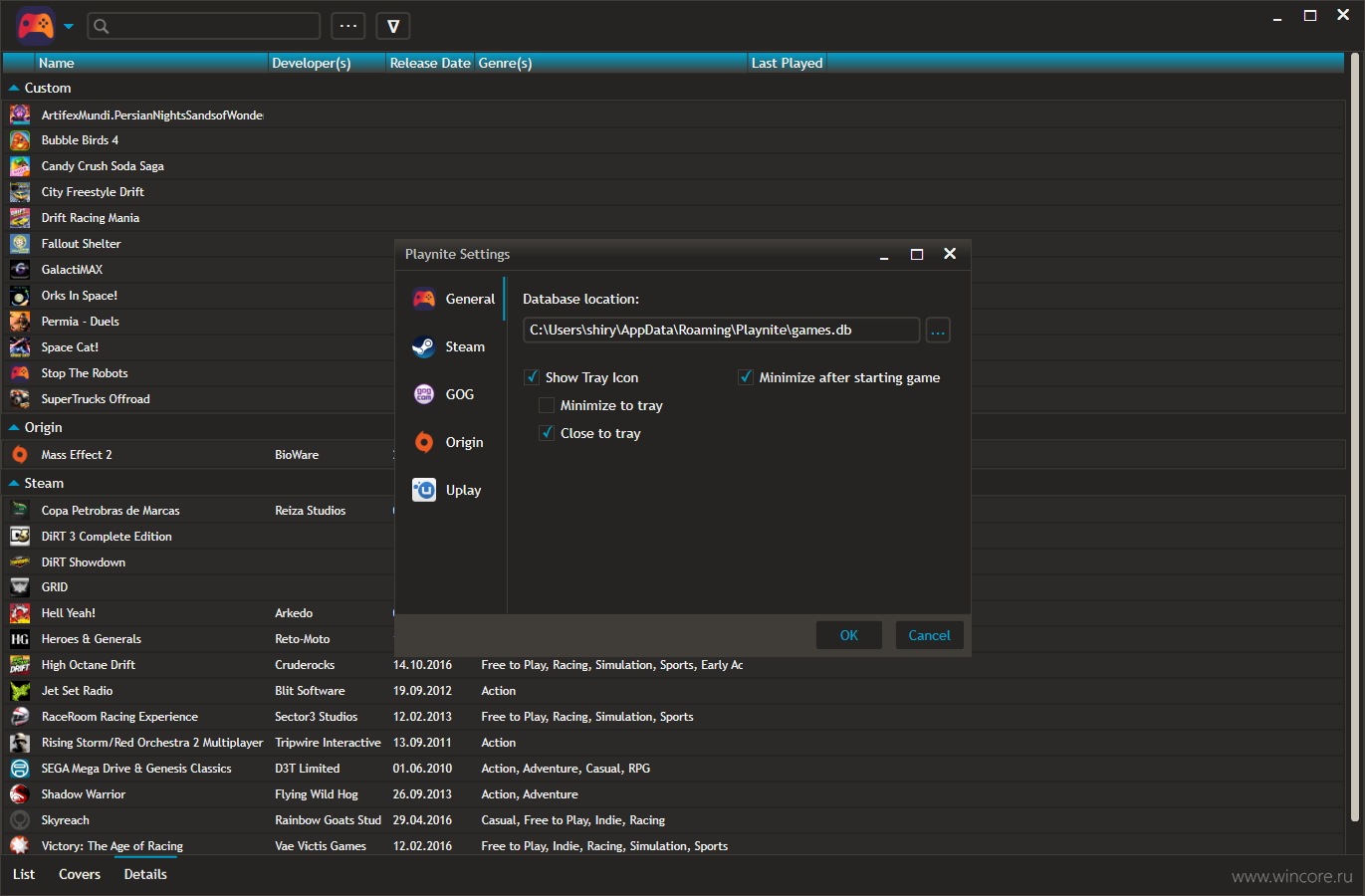1365x896 pixels.
Task: Open the dropdown arrow beside Playnite logo
Action: [x=69, y=27]
